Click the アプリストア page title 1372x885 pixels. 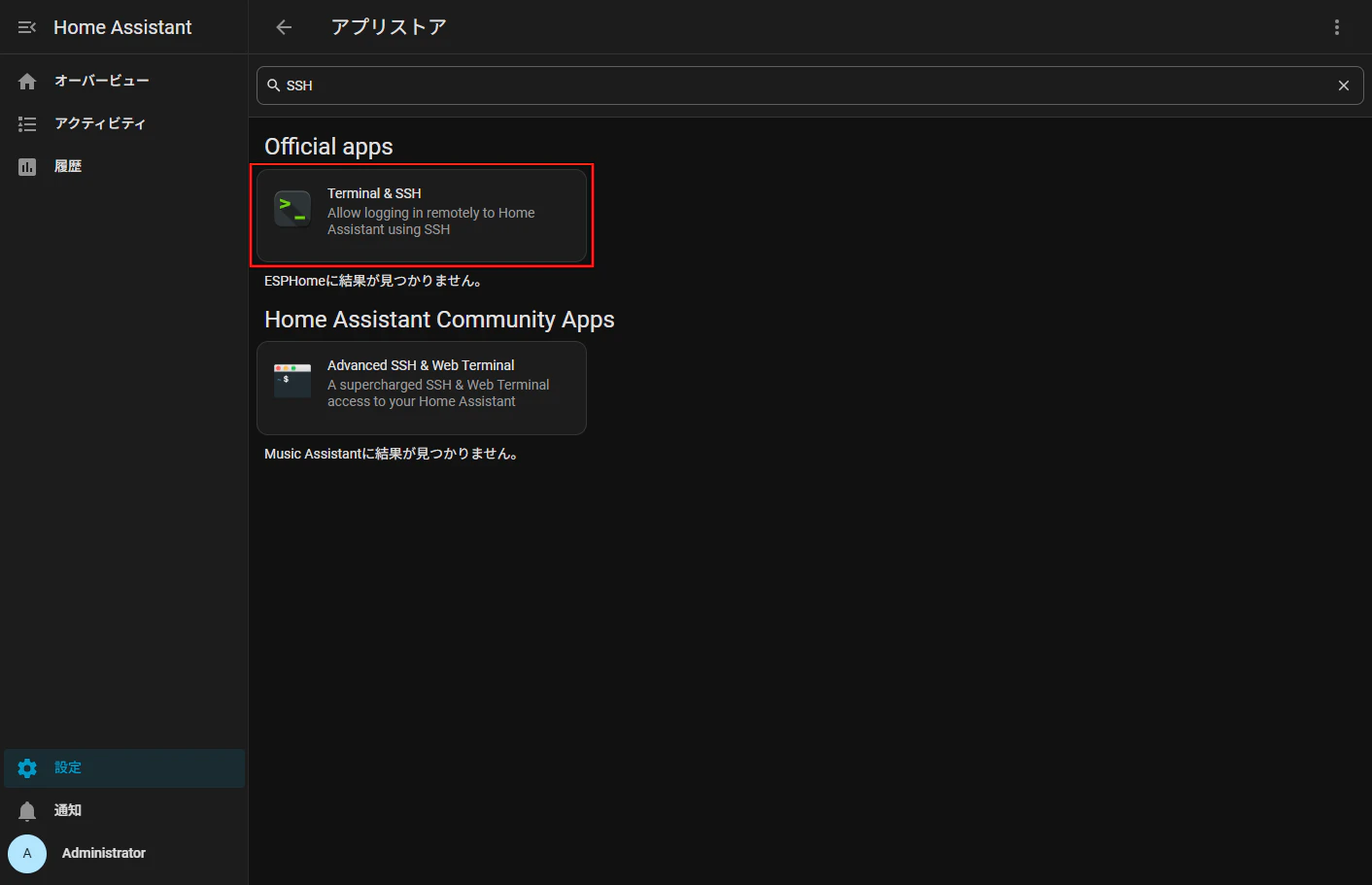pos(389,27)
